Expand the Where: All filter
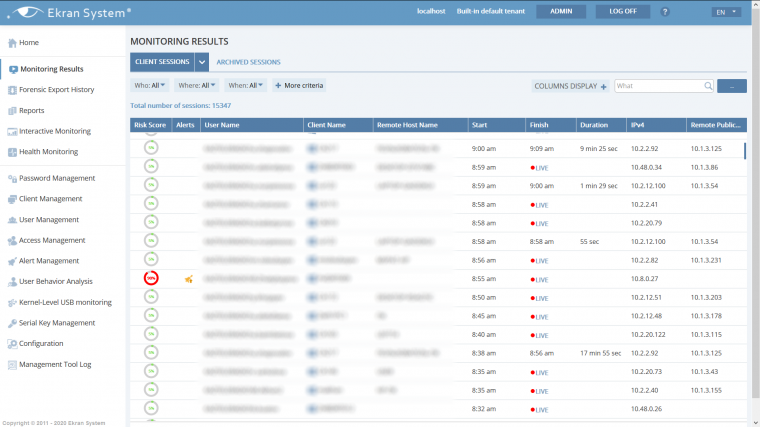This screenshot has height=427, width=760. tap(198, 86)
